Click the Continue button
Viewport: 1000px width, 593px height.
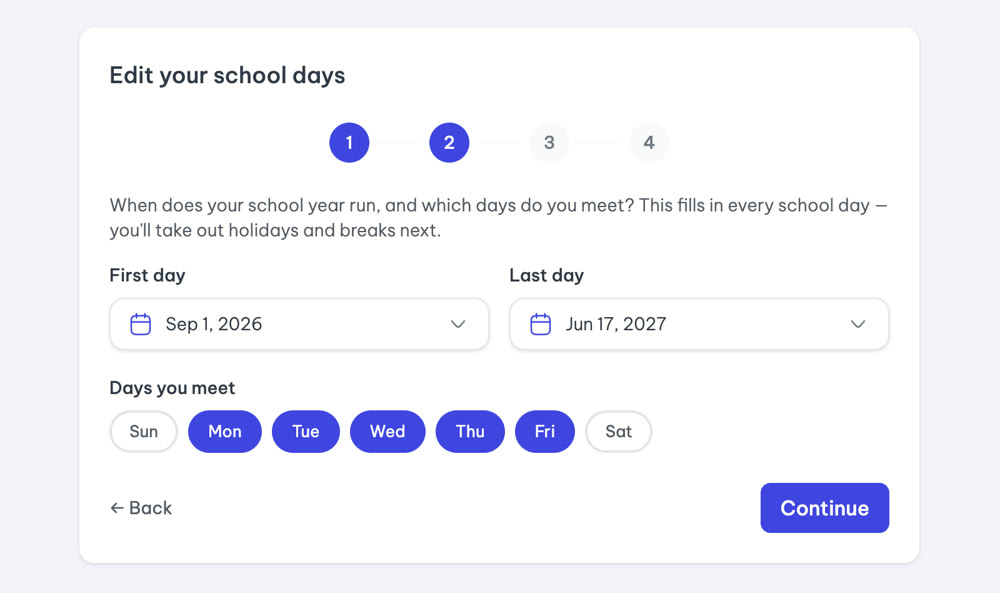(x=825, y=508)
